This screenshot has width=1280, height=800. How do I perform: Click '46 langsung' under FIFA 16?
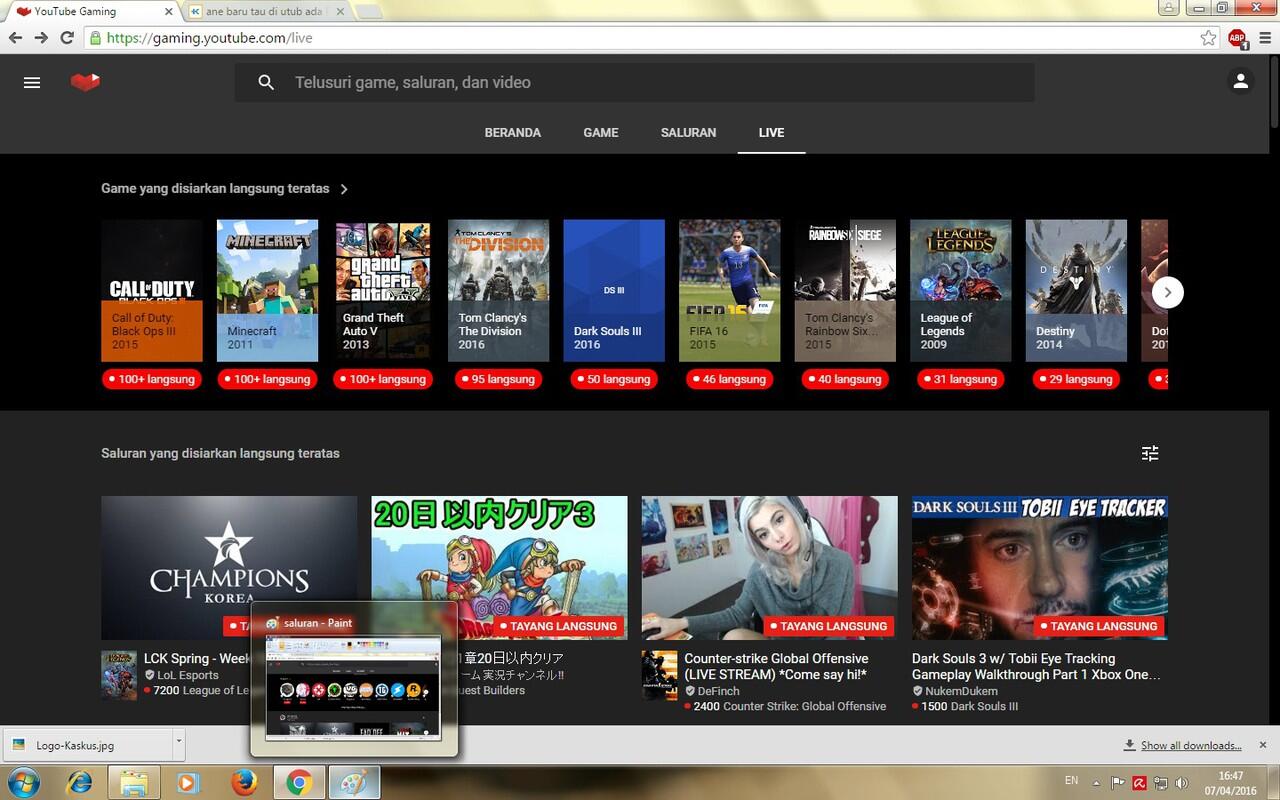729,379
